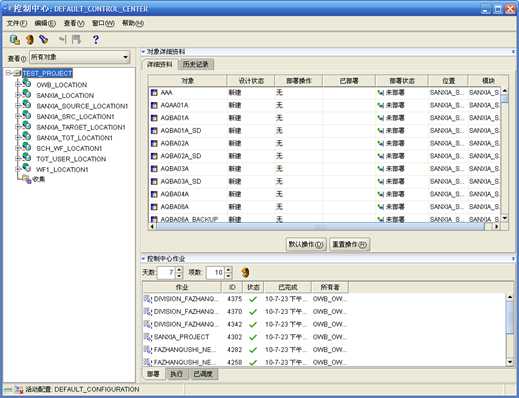Click the job icon for SANXIA_PROJECT

[x=148, y=337]
